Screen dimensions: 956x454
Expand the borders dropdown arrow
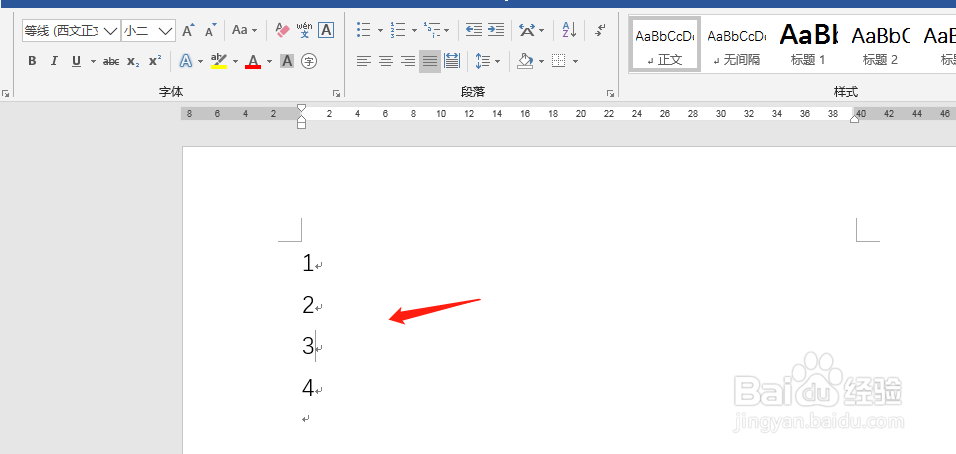(576, 62)
